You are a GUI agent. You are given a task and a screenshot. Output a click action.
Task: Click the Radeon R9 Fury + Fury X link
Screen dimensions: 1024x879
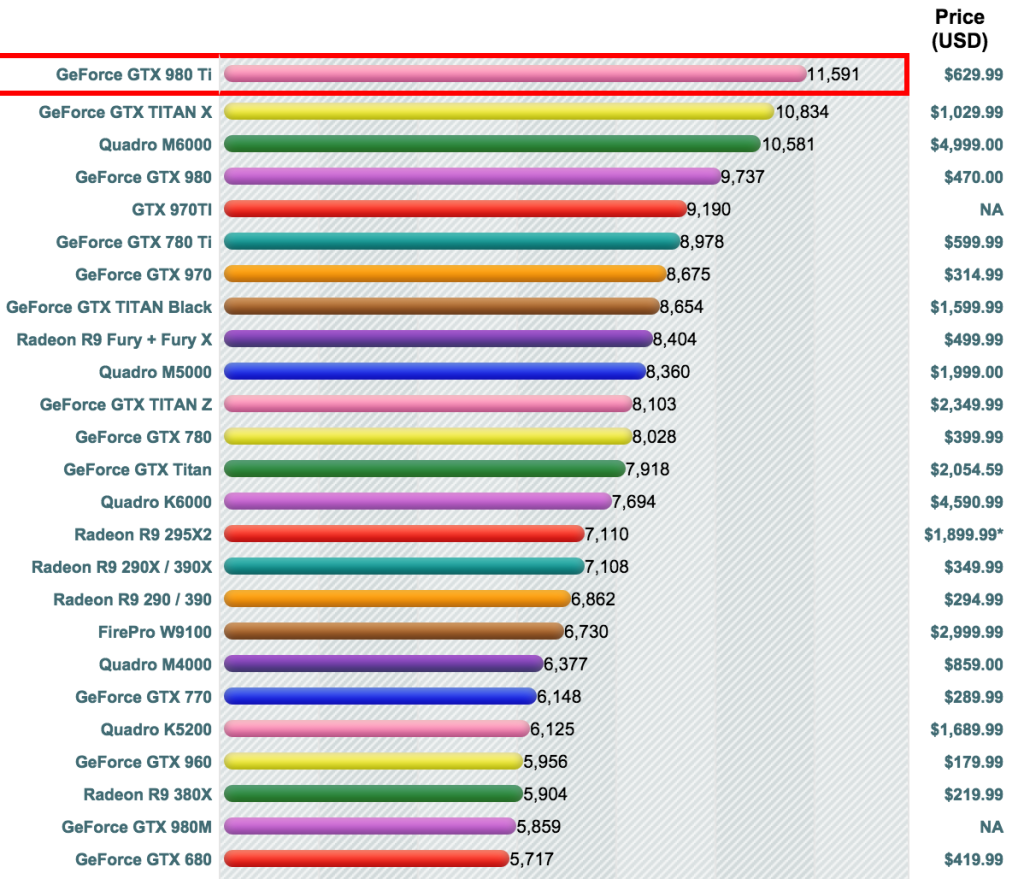click(114, 340)
